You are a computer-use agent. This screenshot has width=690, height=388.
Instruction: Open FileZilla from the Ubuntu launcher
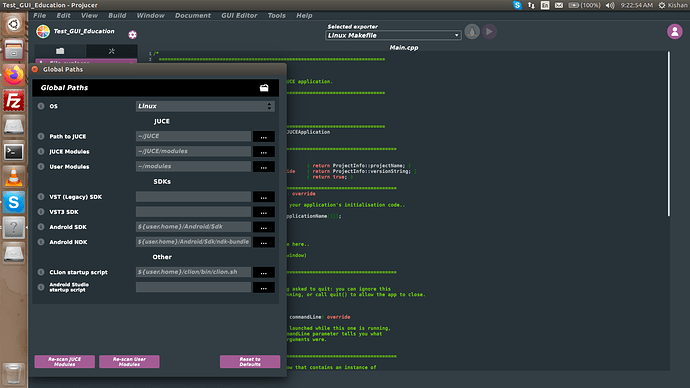pyautogui.click(x=14, y=101)
